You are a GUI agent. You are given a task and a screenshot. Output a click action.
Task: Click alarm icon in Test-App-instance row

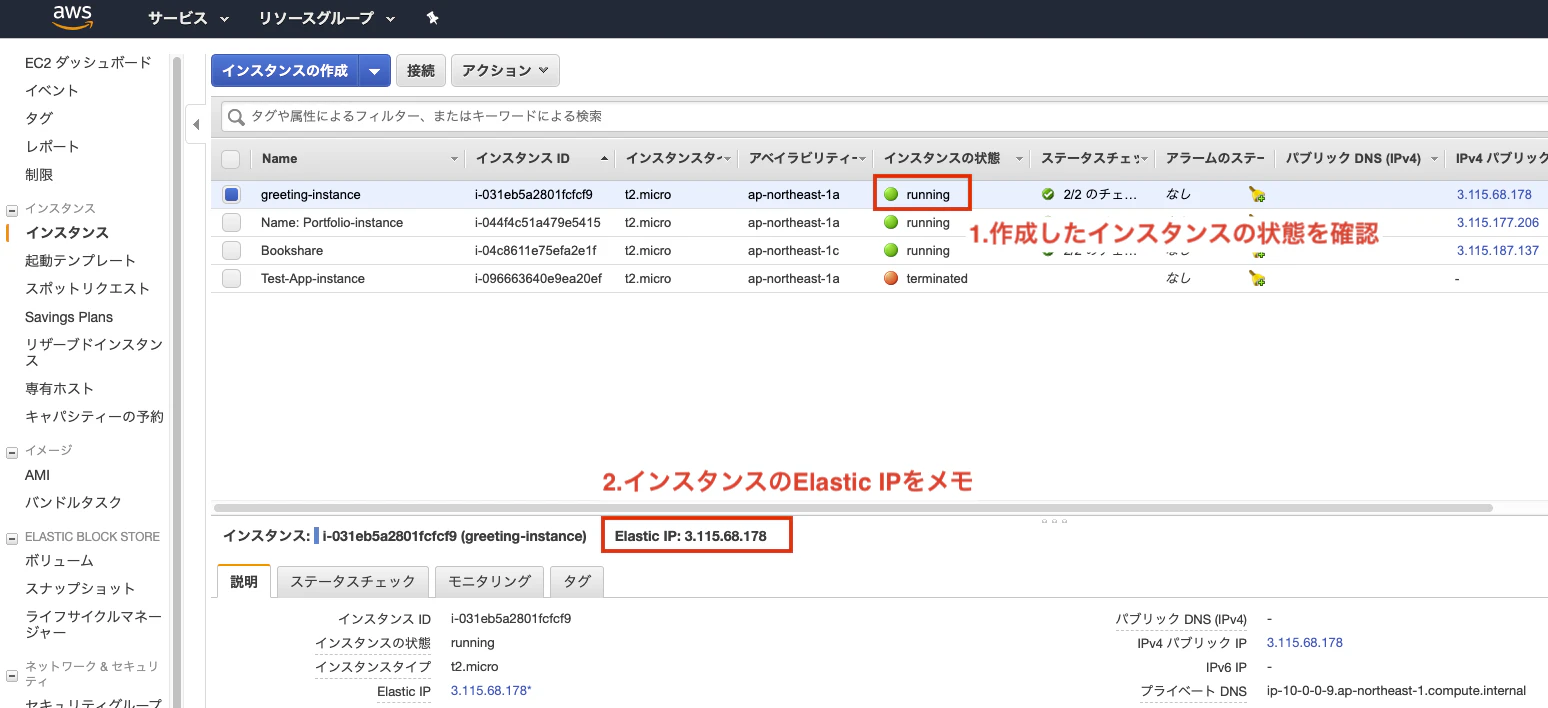tap(1257, 278)
